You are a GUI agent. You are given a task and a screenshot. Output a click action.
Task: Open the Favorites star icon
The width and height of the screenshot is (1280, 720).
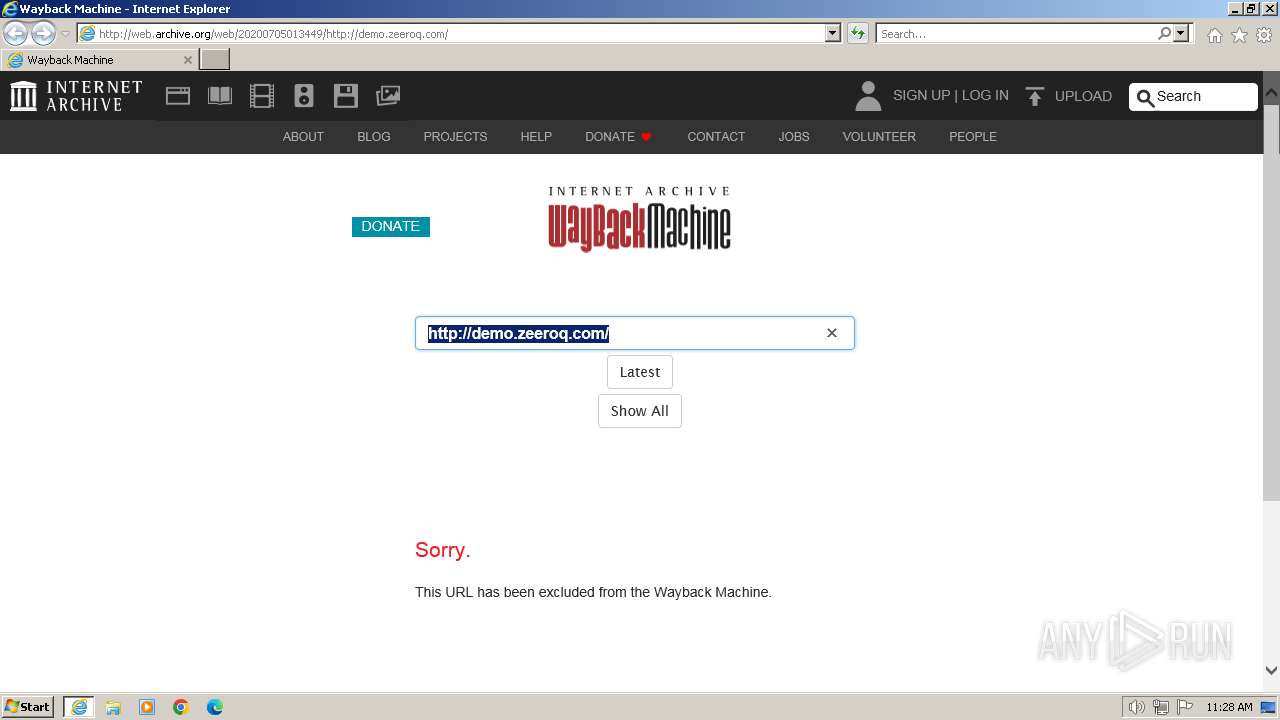coord(1239,35)
